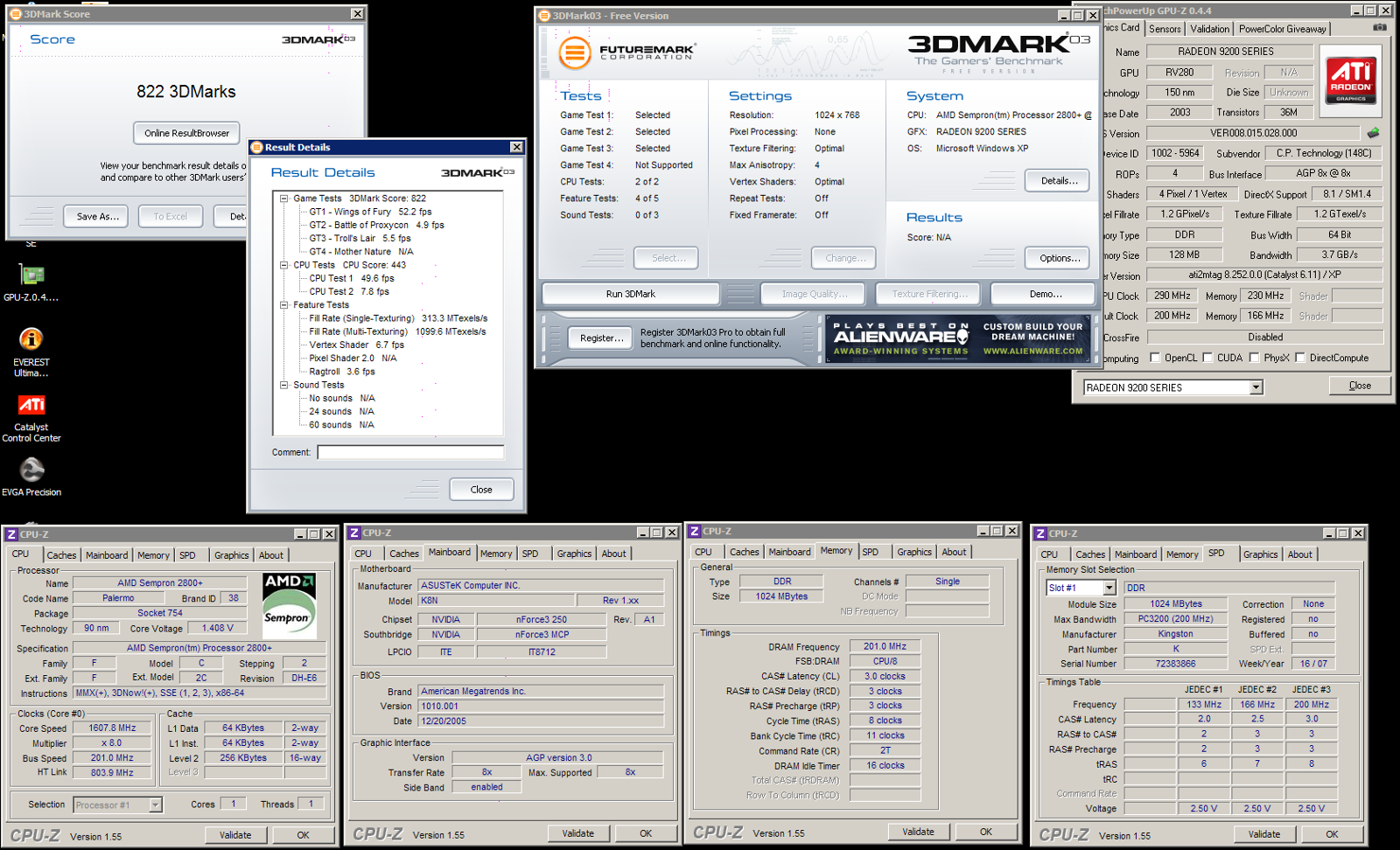The image size is (1400, 850).
Task: Click Validate in CPU-Z CPU window
Action: tap(235, 835)
